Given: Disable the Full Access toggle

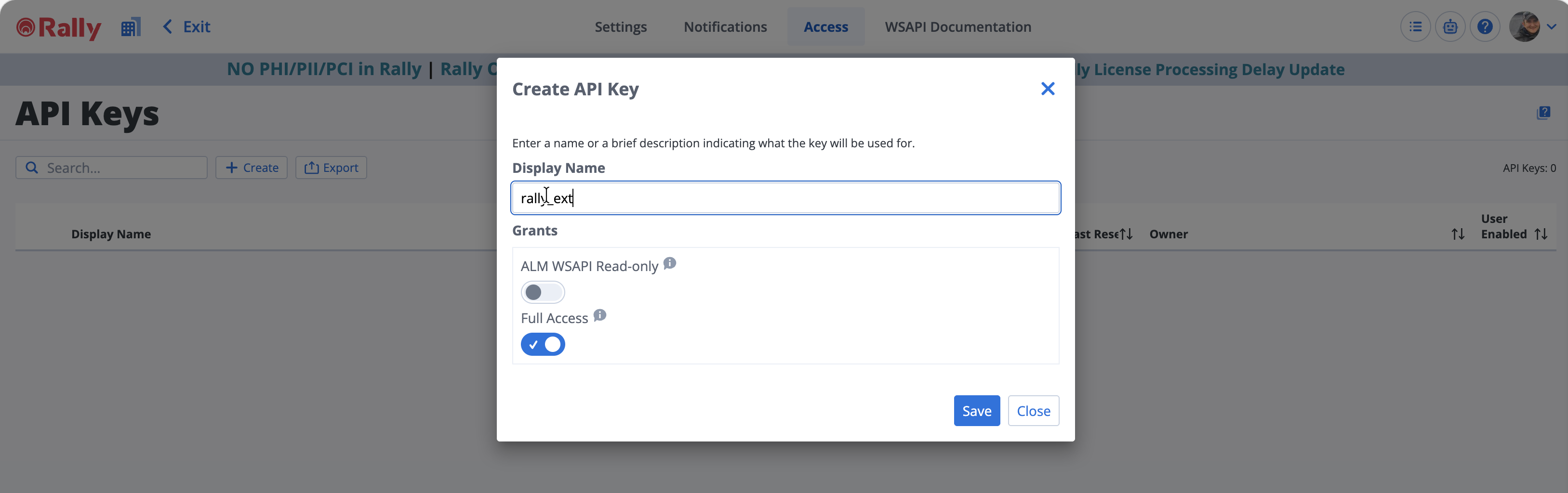Looking at the screenshot, I should coord(543,345).
